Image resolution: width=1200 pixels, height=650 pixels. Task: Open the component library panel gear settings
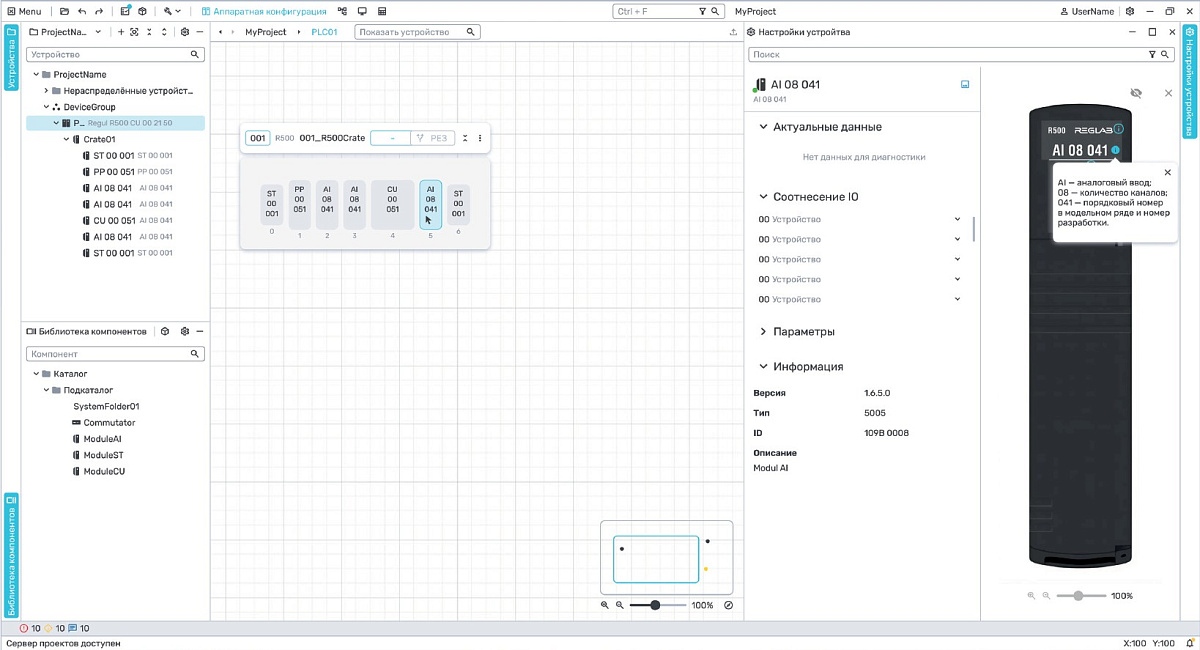[184, 331]
